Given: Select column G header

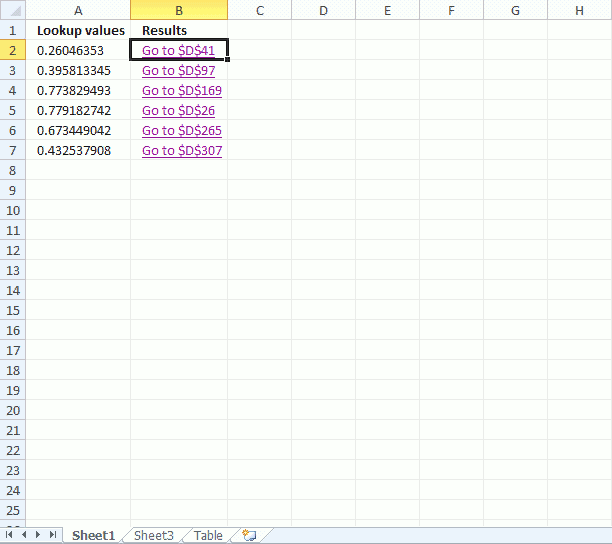Looking at the screenshot, I should click(x=516, y=10).
